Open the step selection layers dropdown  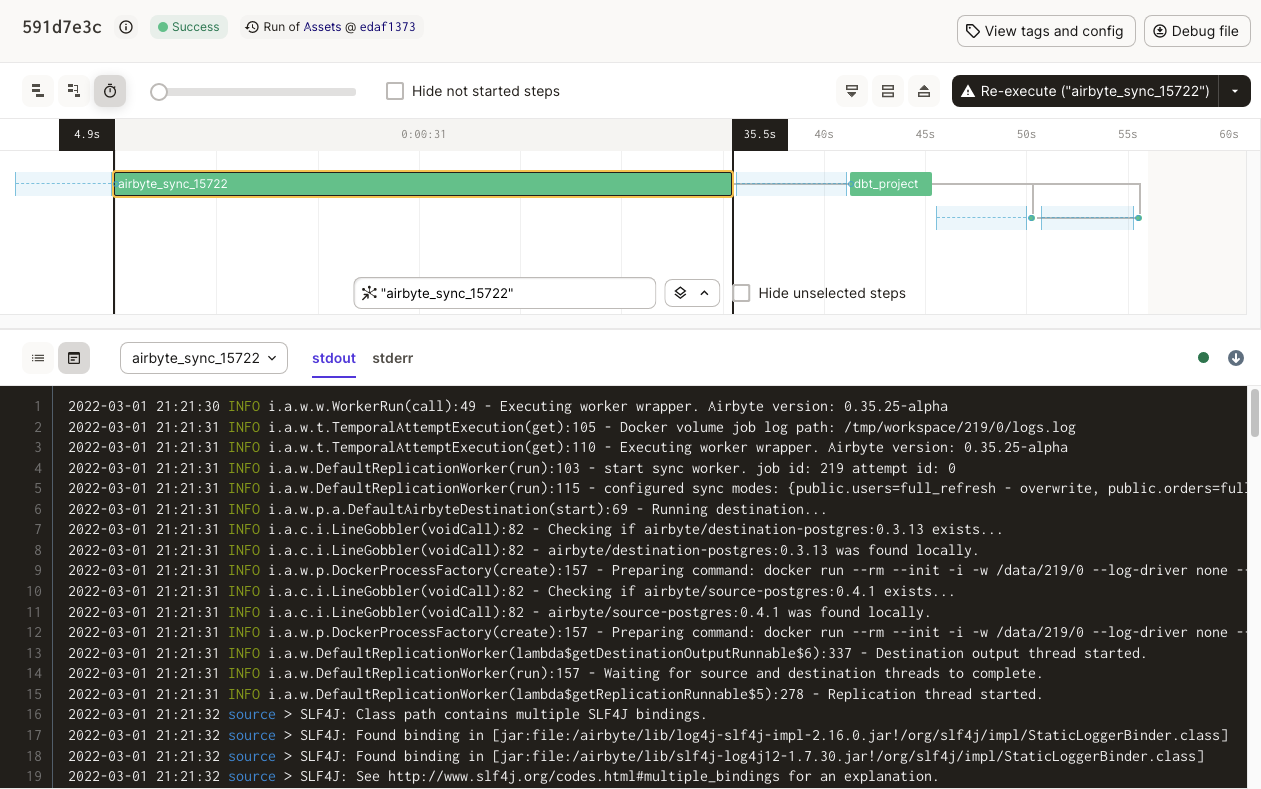(692, 293)
